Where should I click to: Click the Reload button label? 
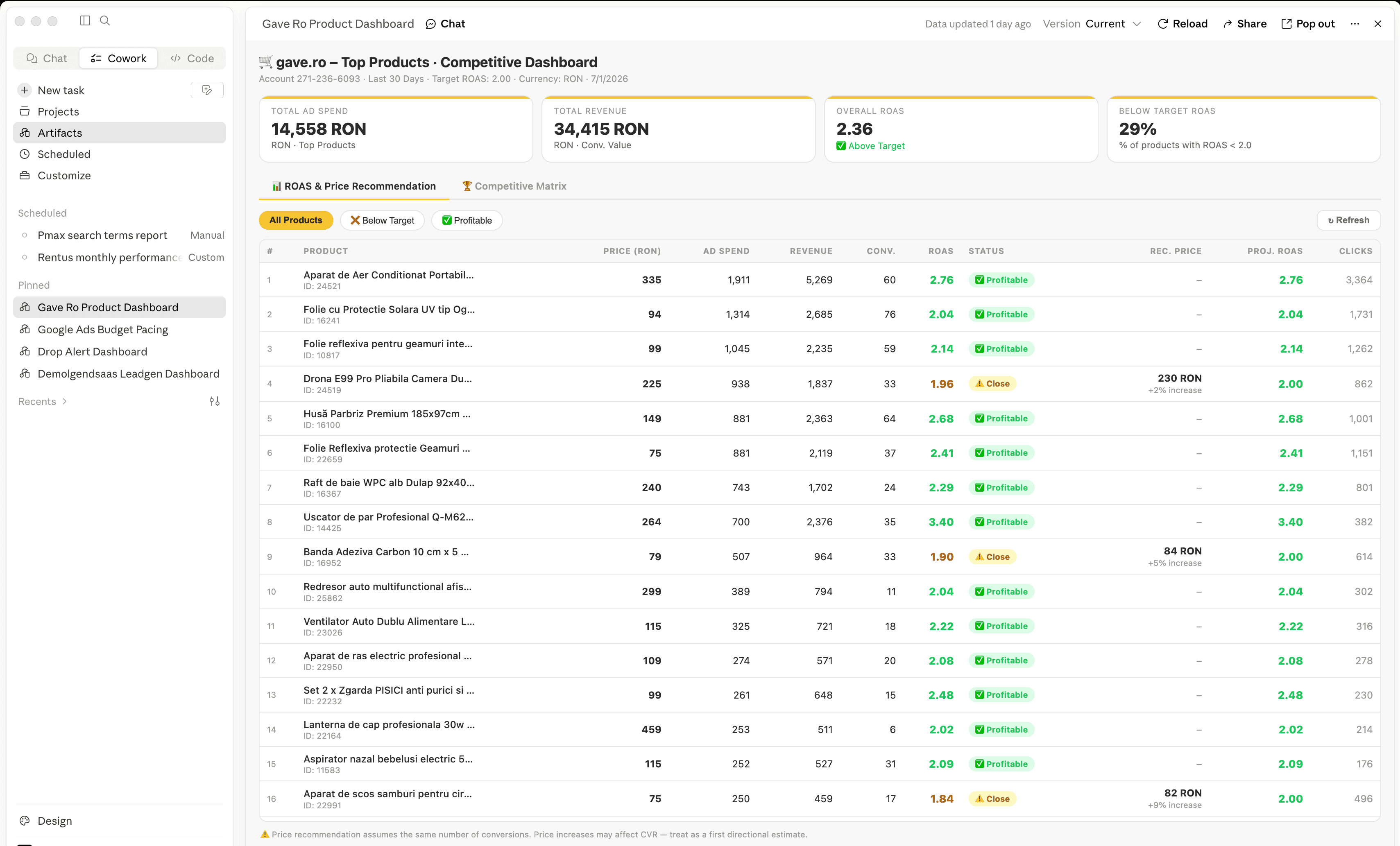[1190, 24]
